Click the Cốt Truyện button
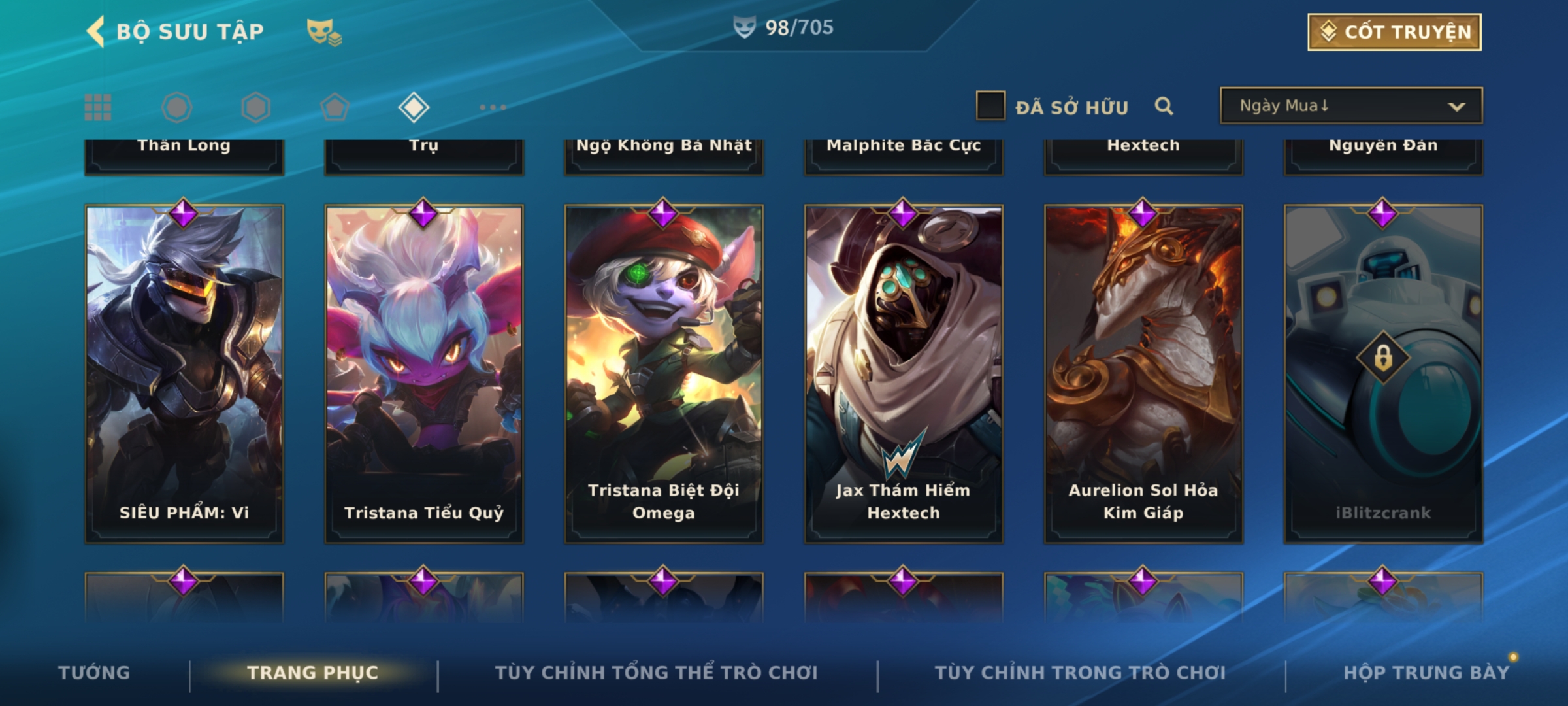Image resolution: width=1568 pixels, height=706 pixels. coord(1394,32)
